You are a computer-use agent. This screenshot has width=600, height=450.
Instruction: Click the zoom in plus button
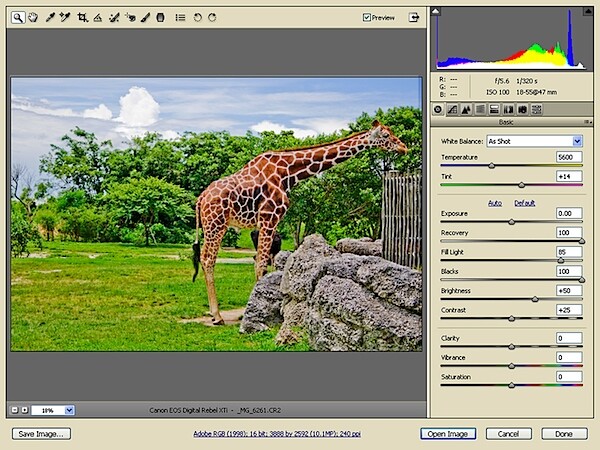[x=24, y=410]
